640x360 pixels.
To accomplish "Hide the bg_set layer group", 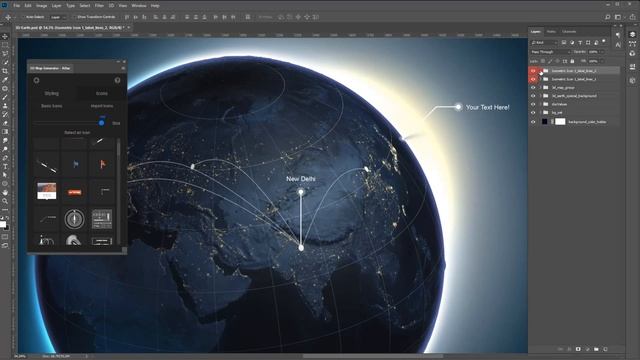I will (x=533, y=113).
